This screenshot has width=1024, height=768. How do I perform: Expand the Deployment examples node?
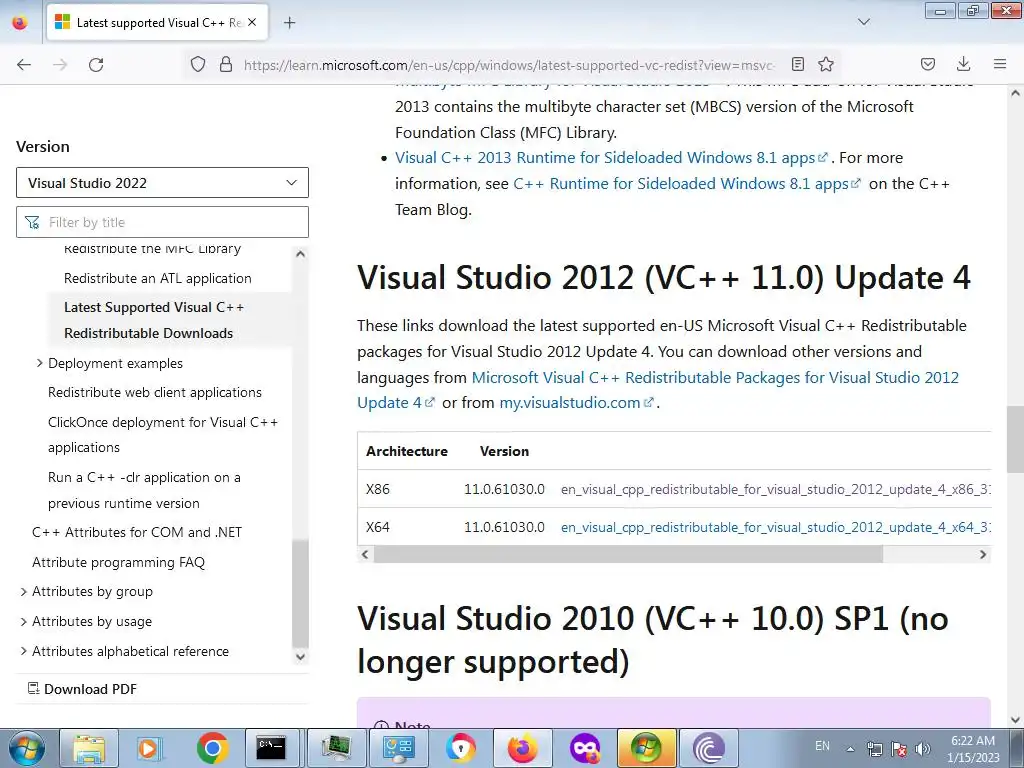pyautogui.click(x=39, y=362)
